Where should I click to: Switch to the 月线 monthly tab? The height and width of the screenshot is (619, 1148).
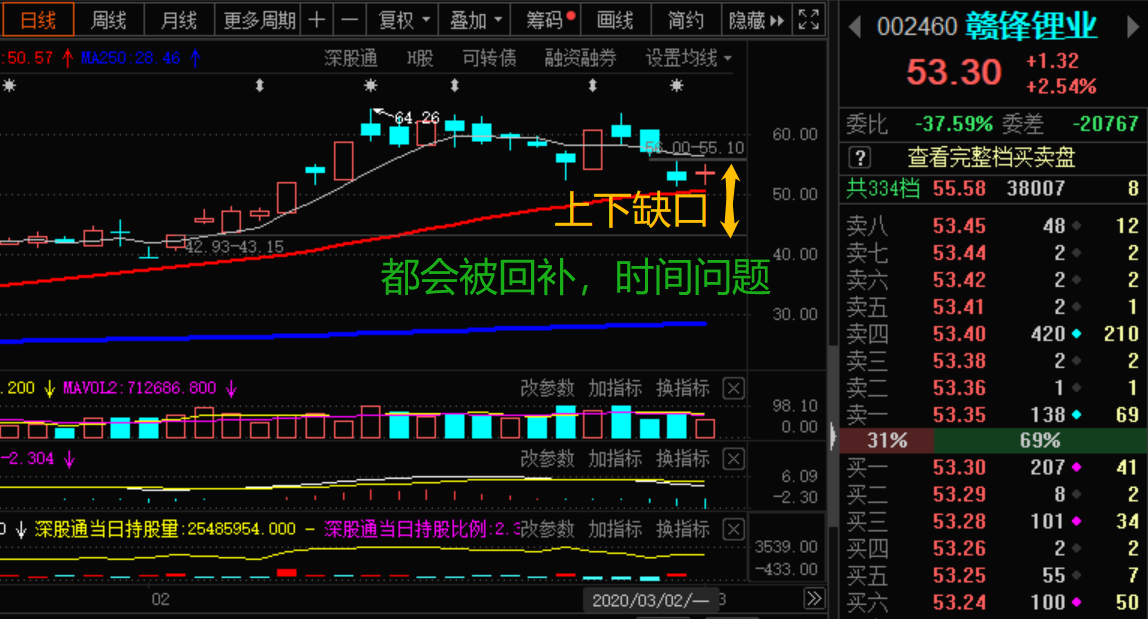click(x=178, y=20)
